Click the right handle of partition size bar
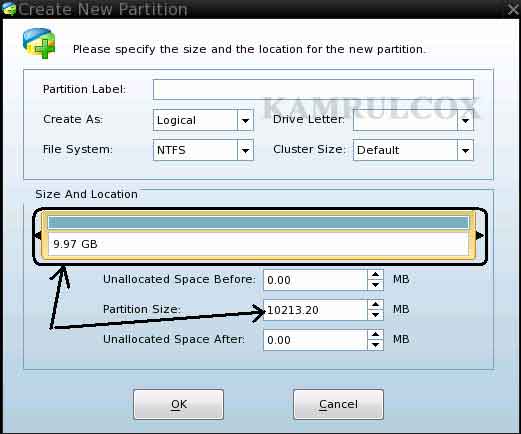521x434 pixels. click(x=480, y=236)
